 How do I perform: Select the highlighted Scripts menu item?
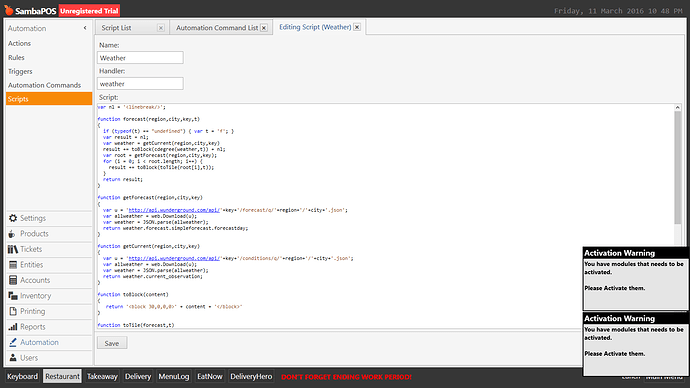point(49,99)
